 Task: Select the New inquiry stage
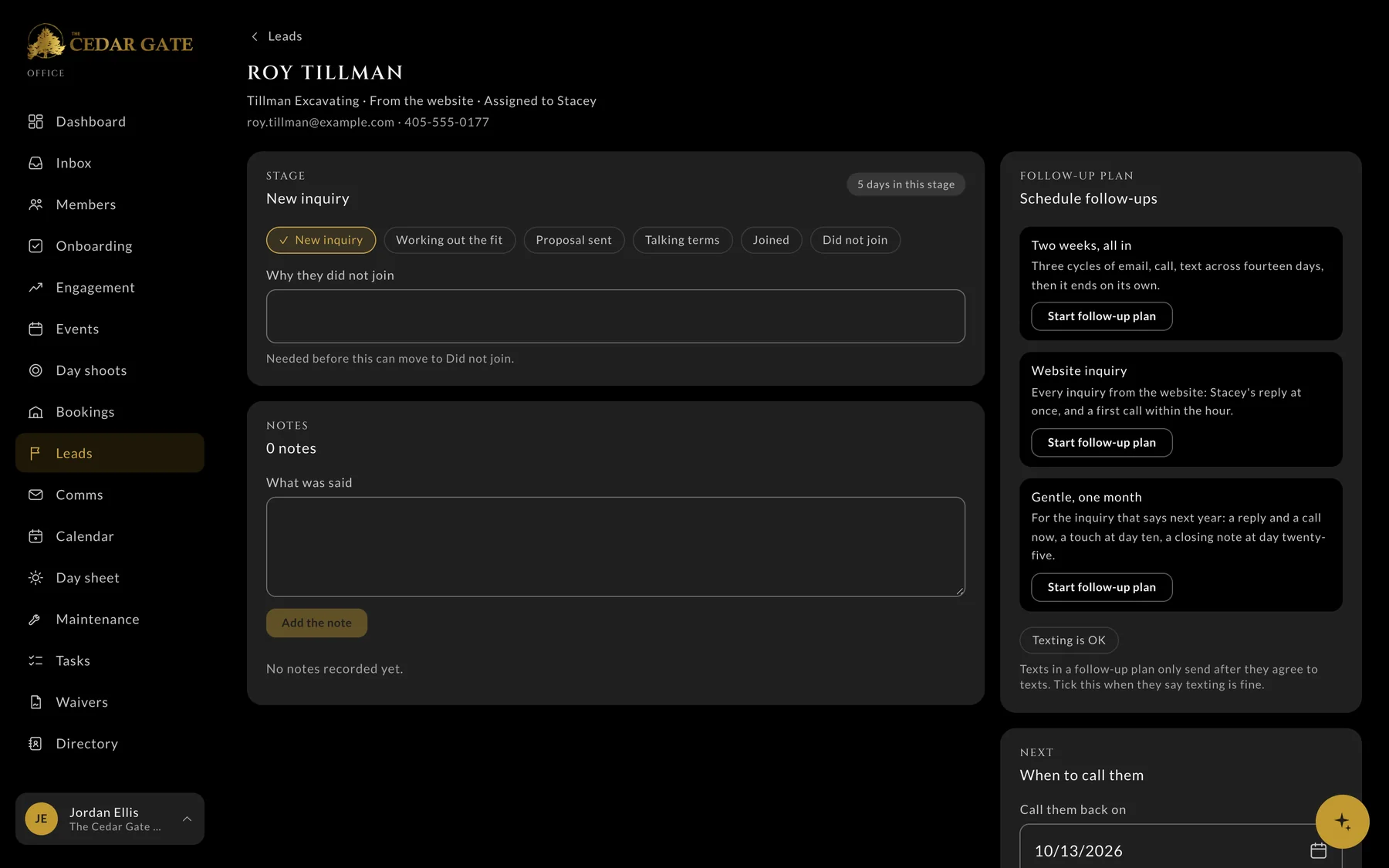click(321, 240)
